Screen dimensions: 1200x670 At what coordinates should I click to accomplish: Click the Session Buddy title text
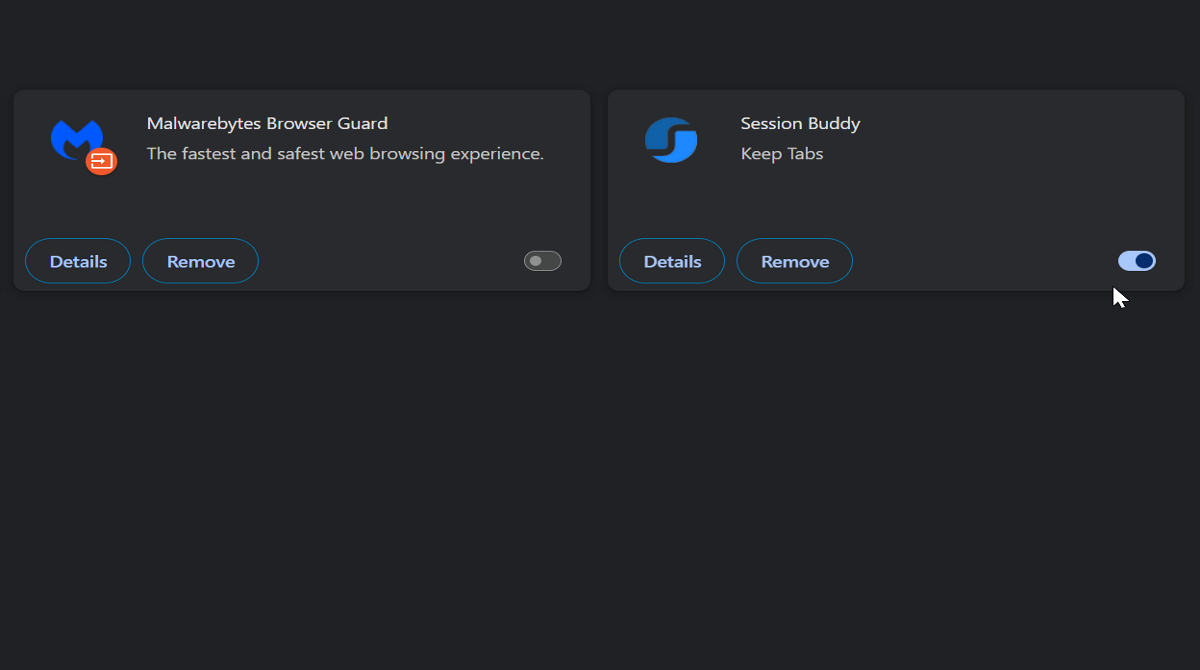pos(800,123)
